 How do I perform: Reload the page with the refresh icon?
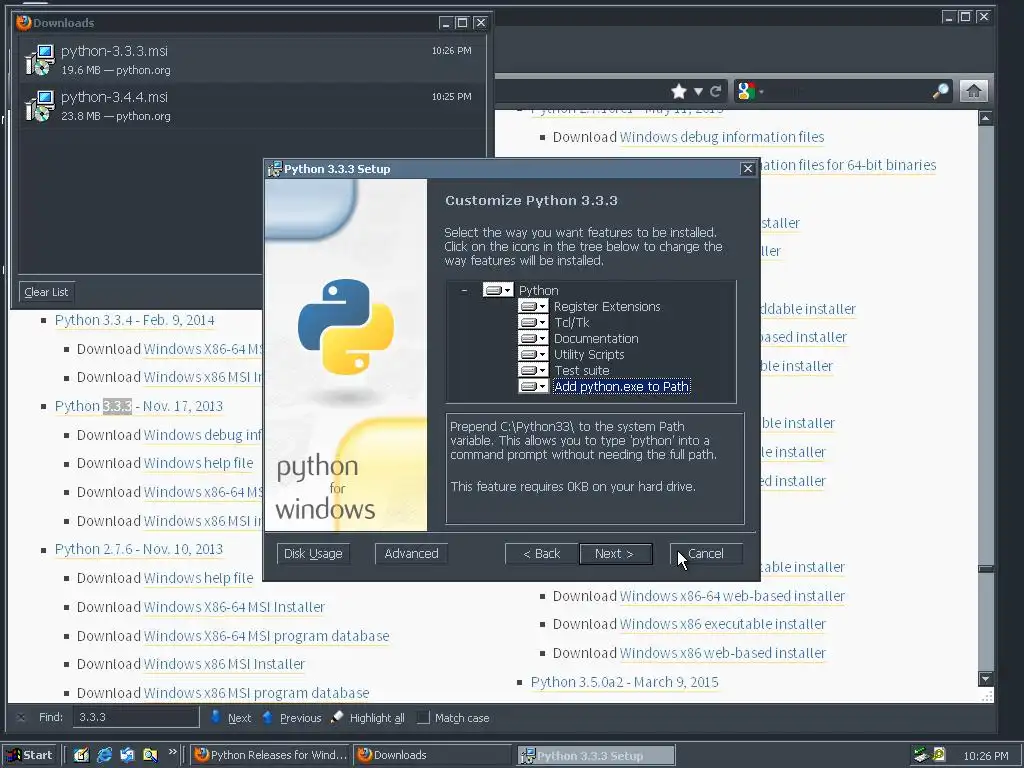coord(716,91)
